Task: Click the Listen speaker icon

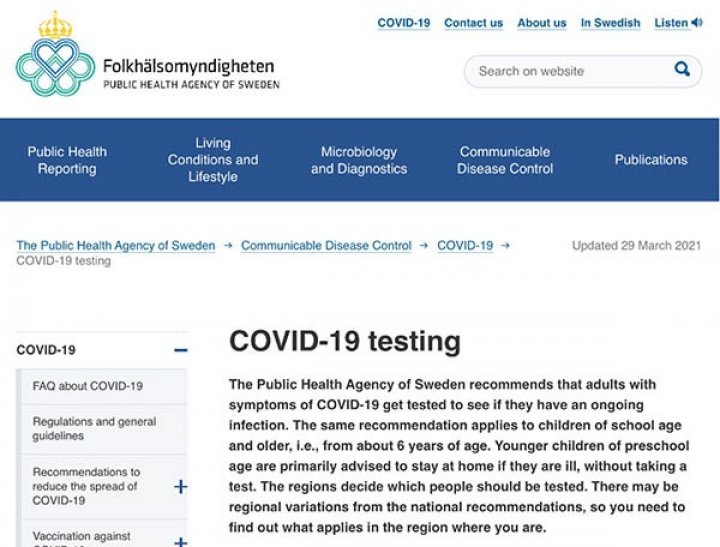Action: click(x=697, y=23)
